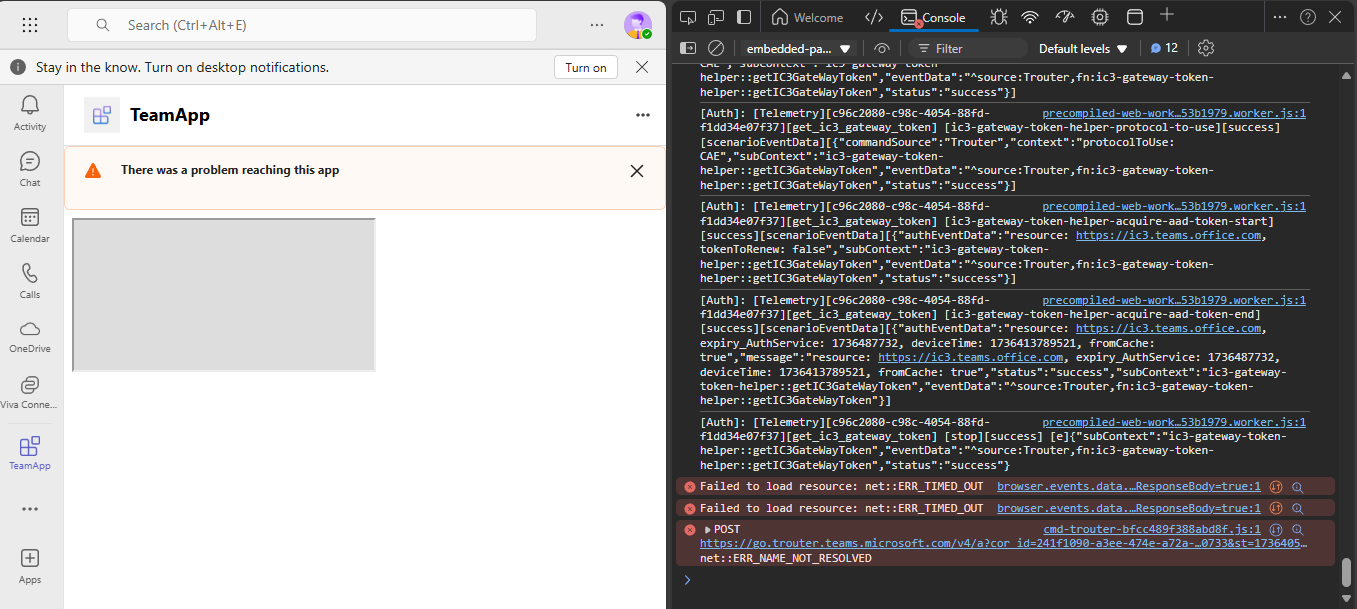
Task: Expand the POST error entry triangle
Action: pos(707,530)
